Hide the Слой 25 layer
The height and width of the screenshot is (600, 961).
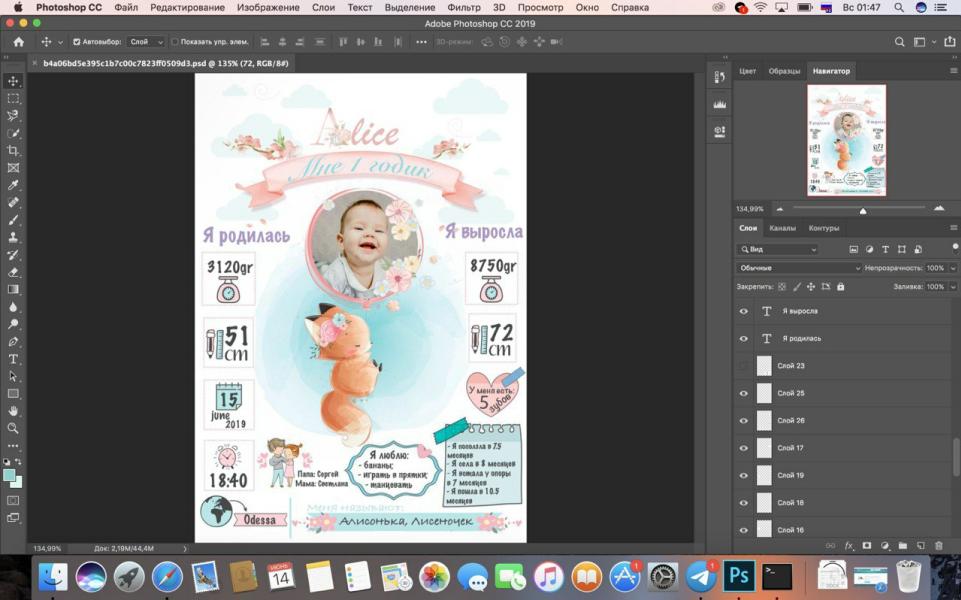(743, 393)
